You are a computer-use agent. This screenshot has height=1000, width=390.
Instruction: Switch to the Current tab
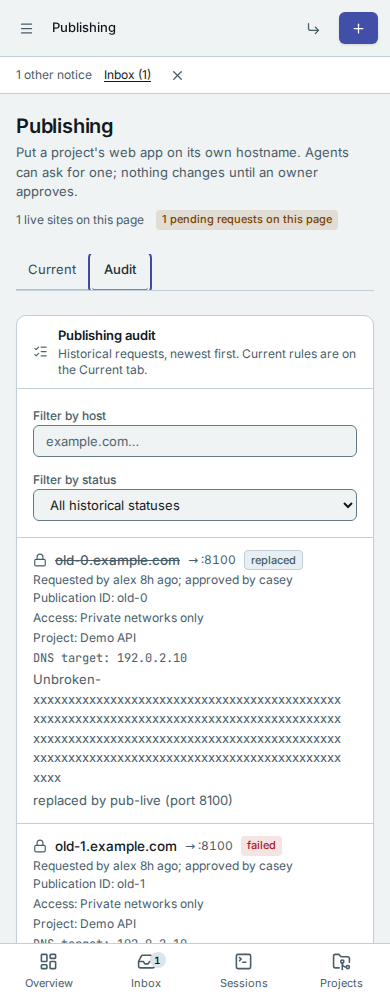(52, 270)
